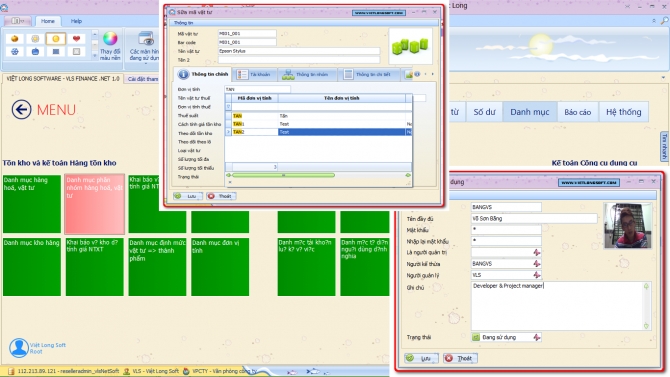Select the dark blue square skin icon
The height and width of the screenshot is (377, 670).
[x=56, y=52]
